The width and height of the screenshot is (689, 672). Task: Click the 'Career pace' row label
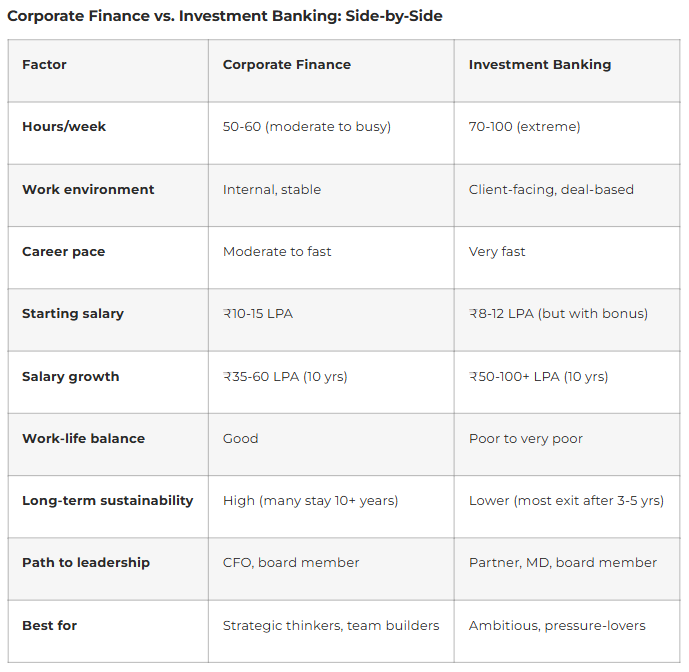[63, 252]
